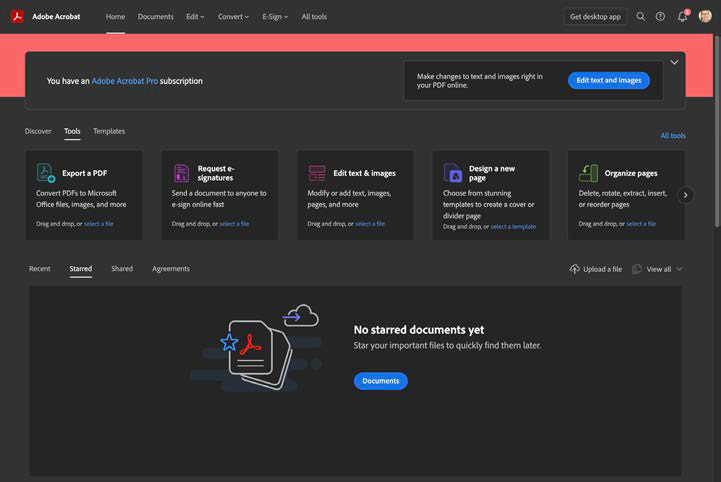Image resolution: width=721 pixels, height=482 pixels.
Task: Switch to the Agreements tab
Action: [171, 269]
